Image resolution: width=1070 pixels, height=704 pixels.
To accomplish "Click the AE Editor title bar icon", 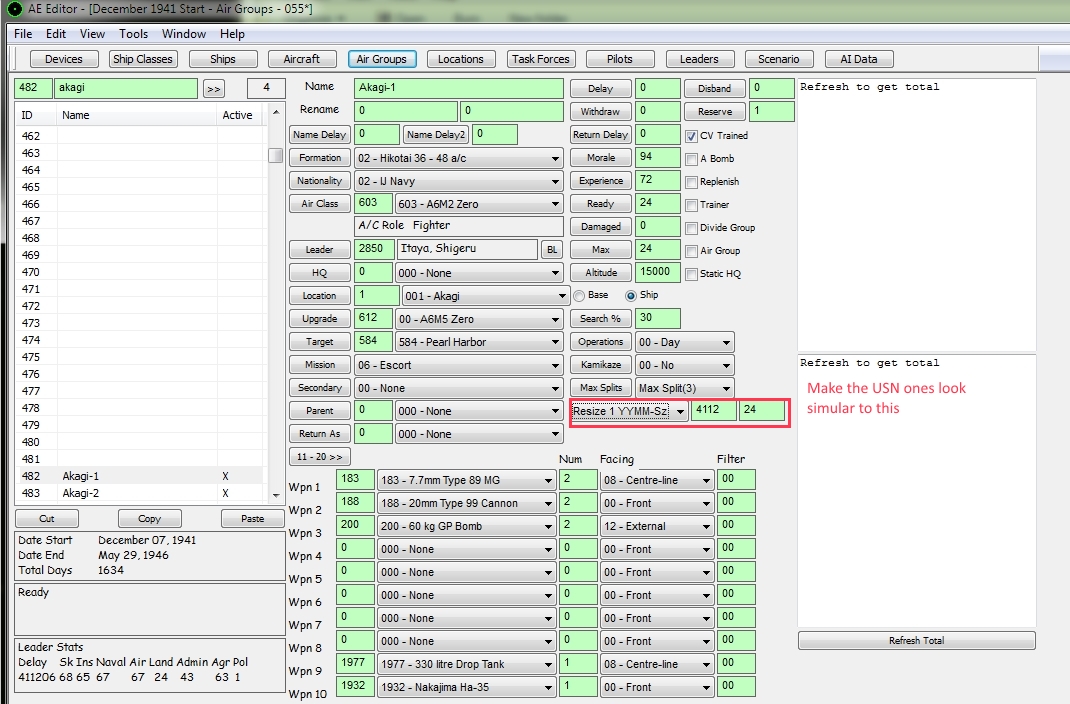I will coord(13,10).
